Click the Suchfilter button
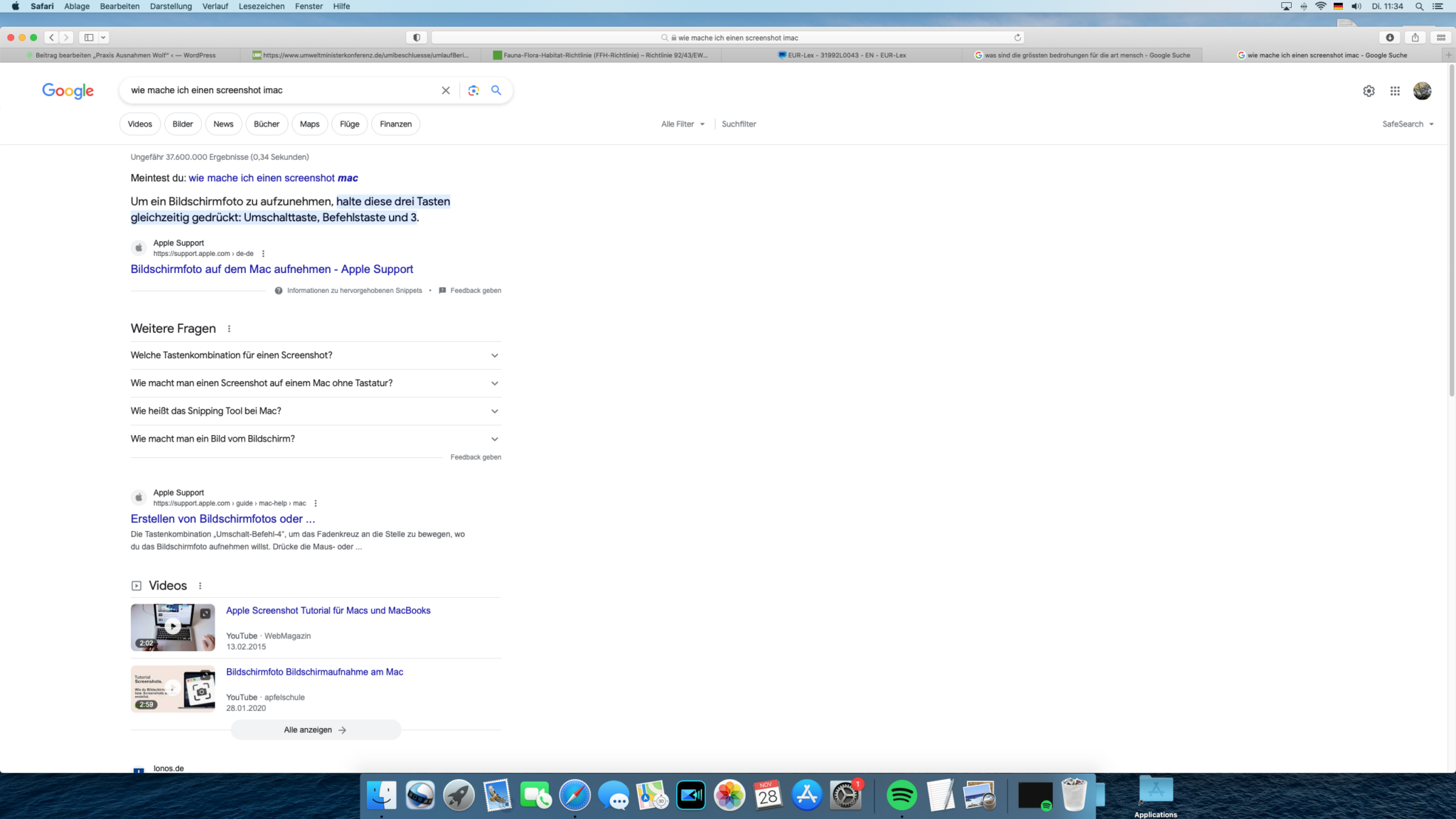1456x819 pixels. pyautogui.click(x=739, y=124)
